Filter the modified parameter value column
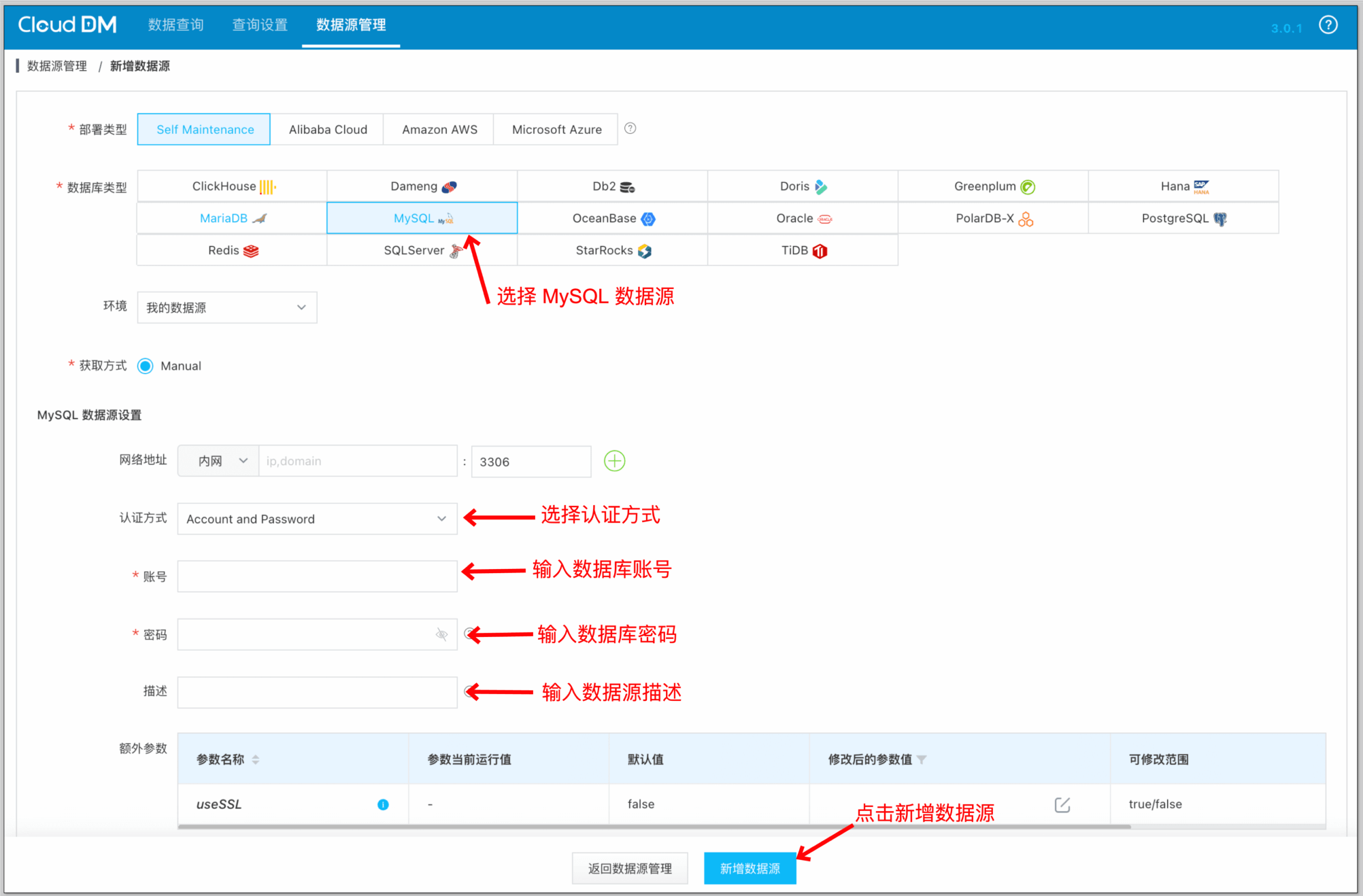Screen dimensions: 1363x896 (x=922, y=759)
